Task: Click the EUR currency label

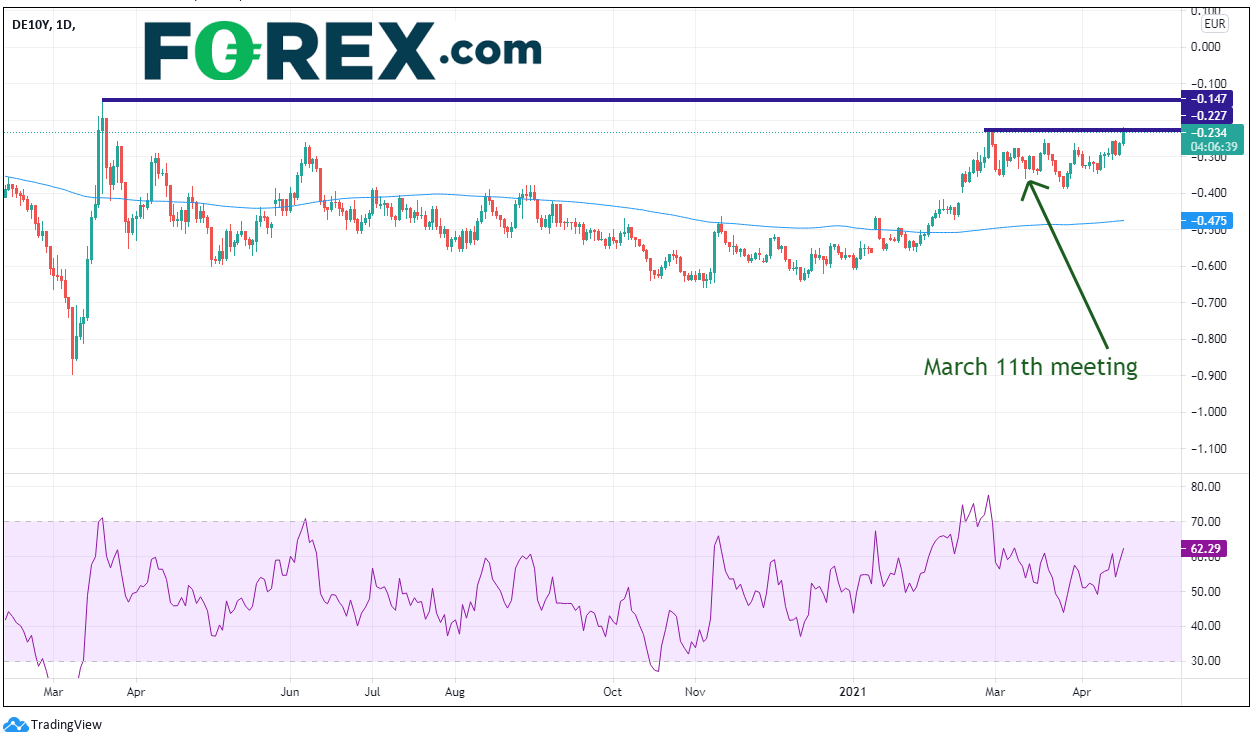Action: click(1213, 21)
